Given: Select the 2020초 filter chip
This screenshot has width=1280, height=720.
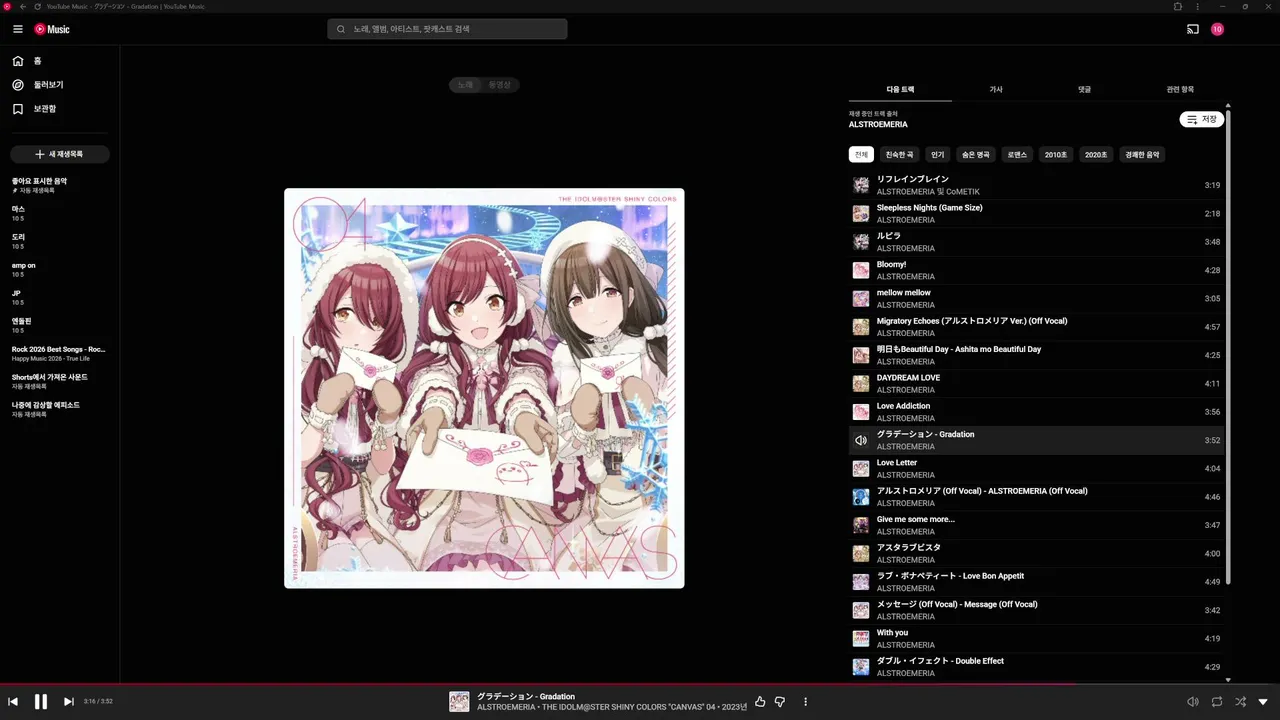Looking at the screenshot, I should click(x=1096, y=154).
